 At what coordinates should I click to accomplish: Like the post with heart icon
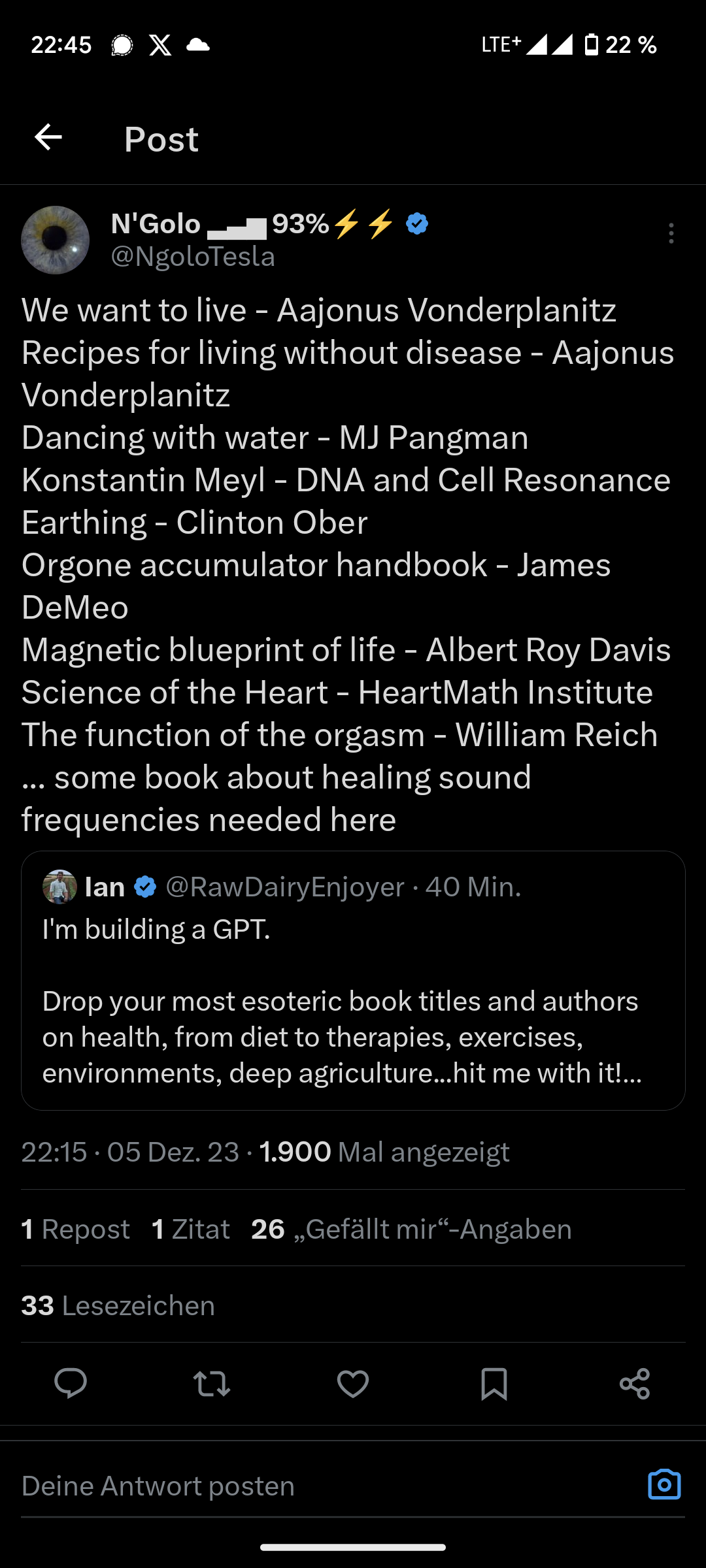pos(353,1383)
